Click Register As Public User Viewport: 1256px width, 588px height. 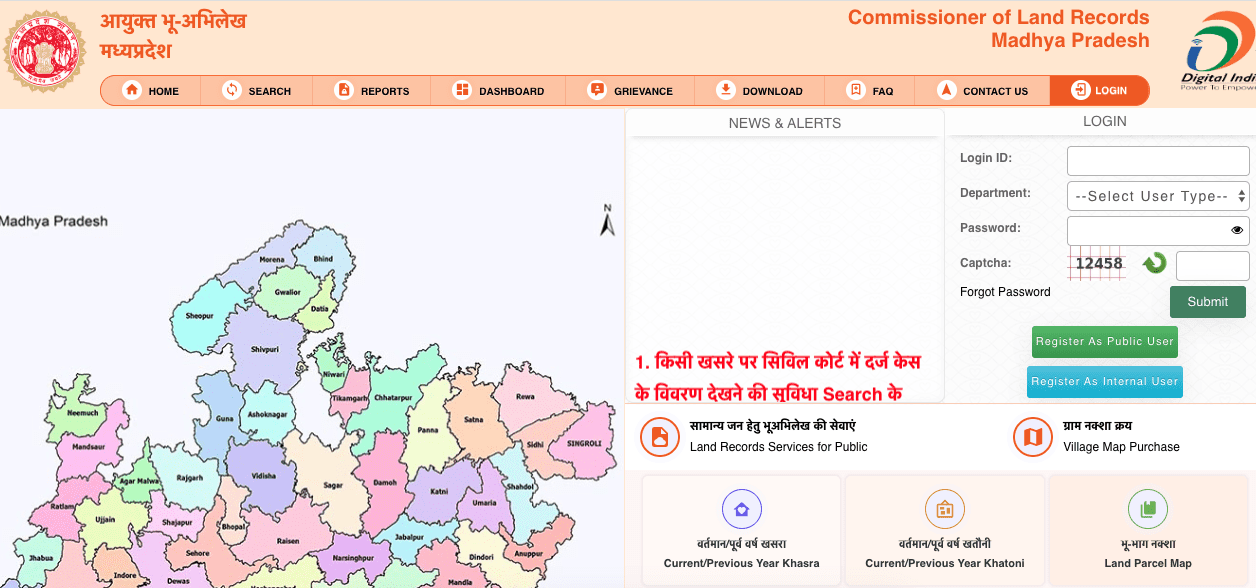point(1104,341)
